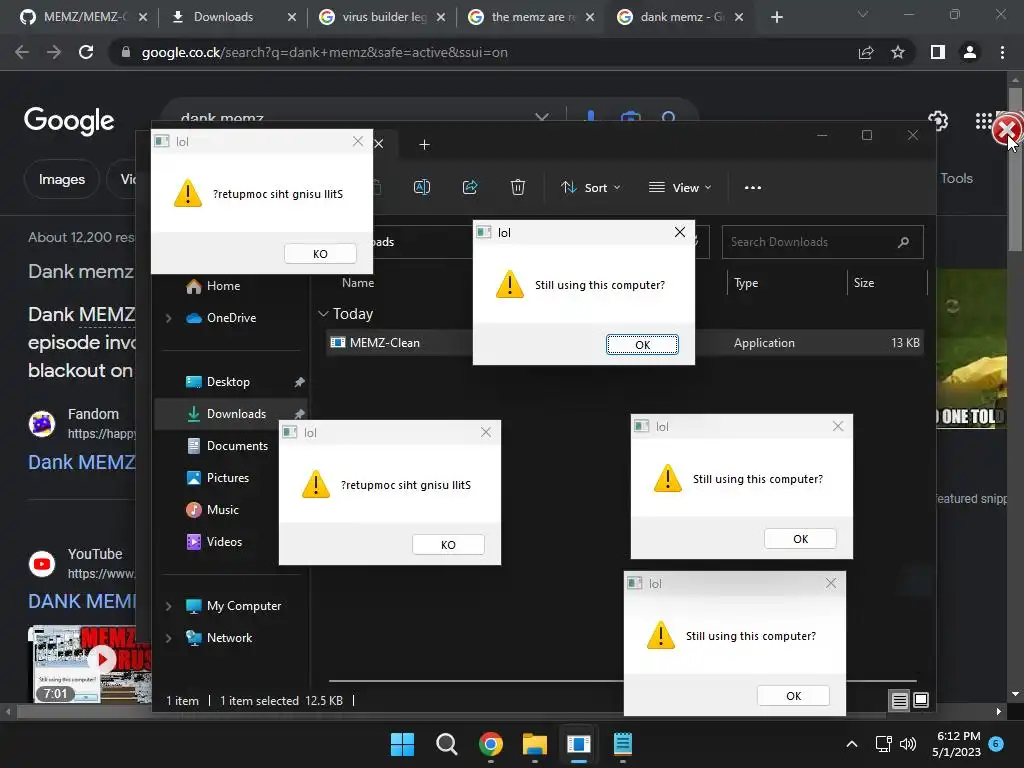Switch Explorer to large thumbnails view icon
Screen dimensions: 1024x768
(x=921, y=701)
